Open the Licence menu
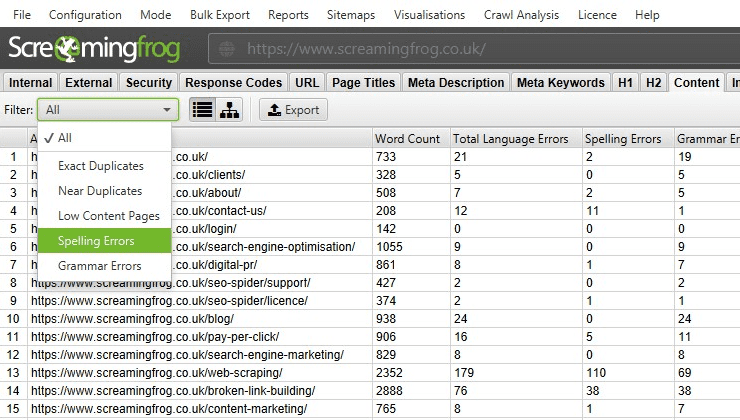 (x=597, y=15)
